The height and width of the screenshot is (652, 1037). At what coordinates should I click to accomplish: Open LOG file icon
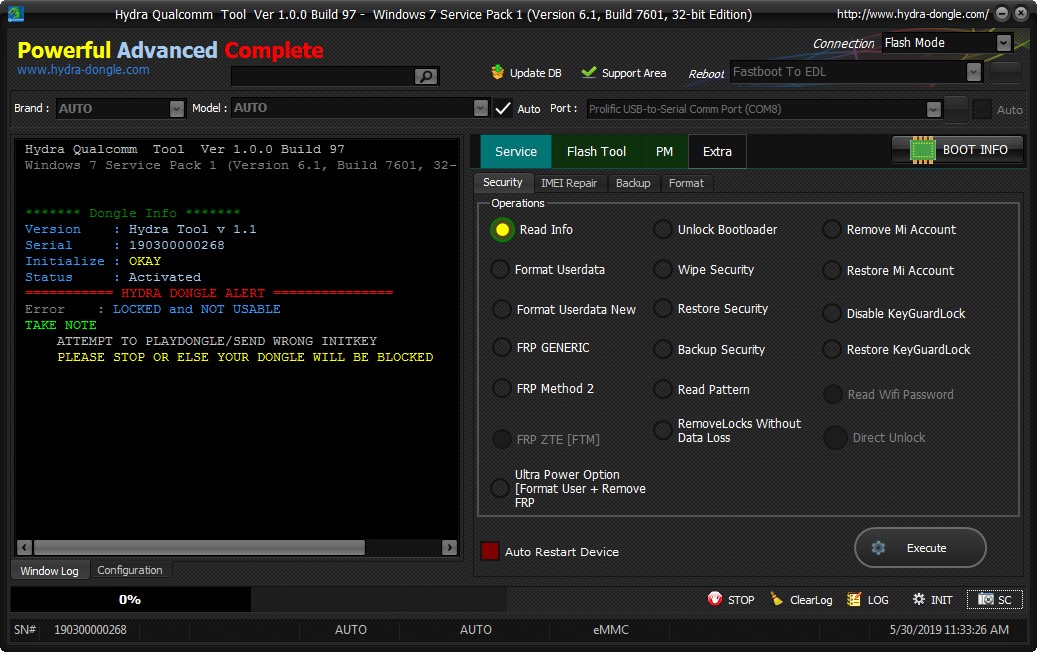click(x=854, y=599)
